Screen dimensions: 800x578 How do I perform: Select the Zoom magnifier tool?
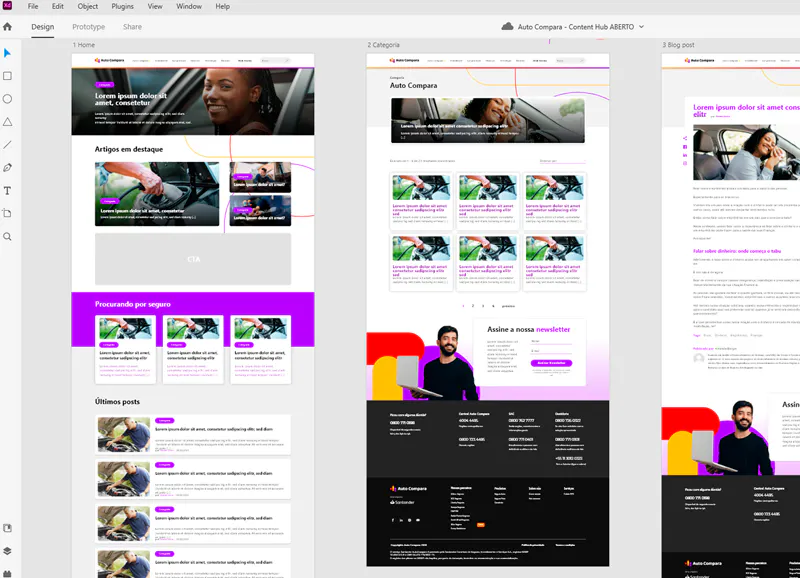point(7,237)
